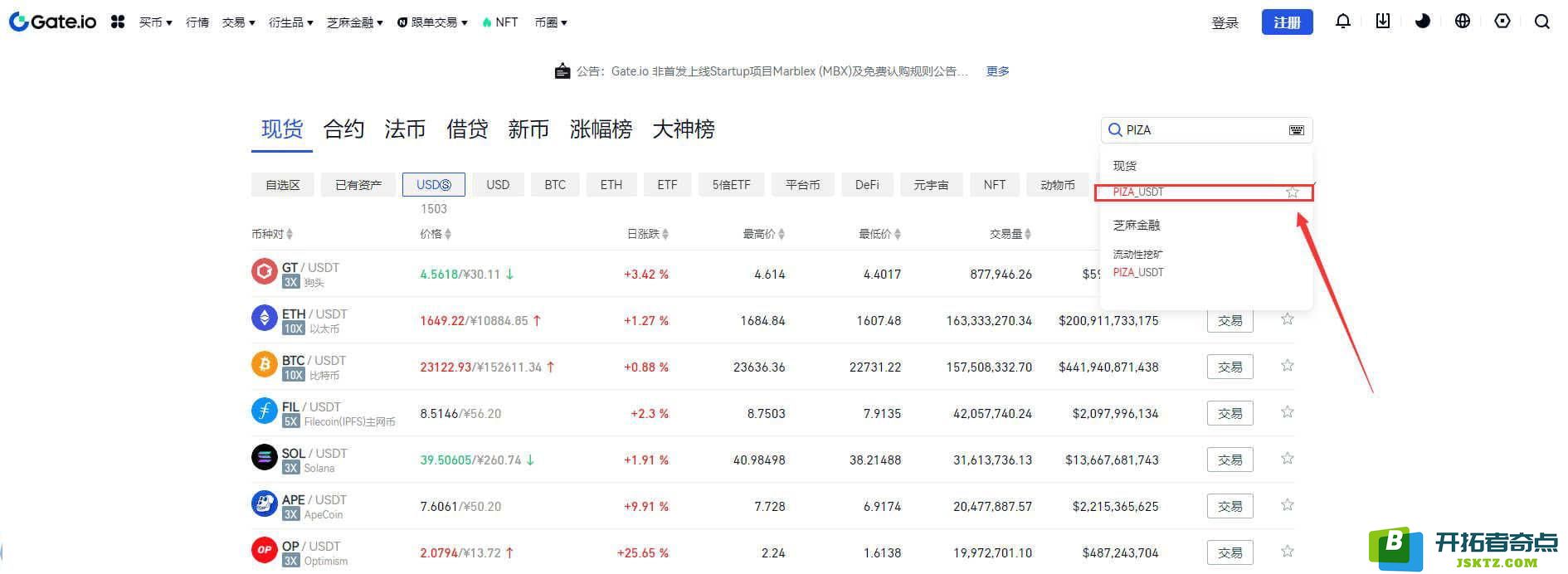Click the FIL coin icon

click(x=265, y=411)
